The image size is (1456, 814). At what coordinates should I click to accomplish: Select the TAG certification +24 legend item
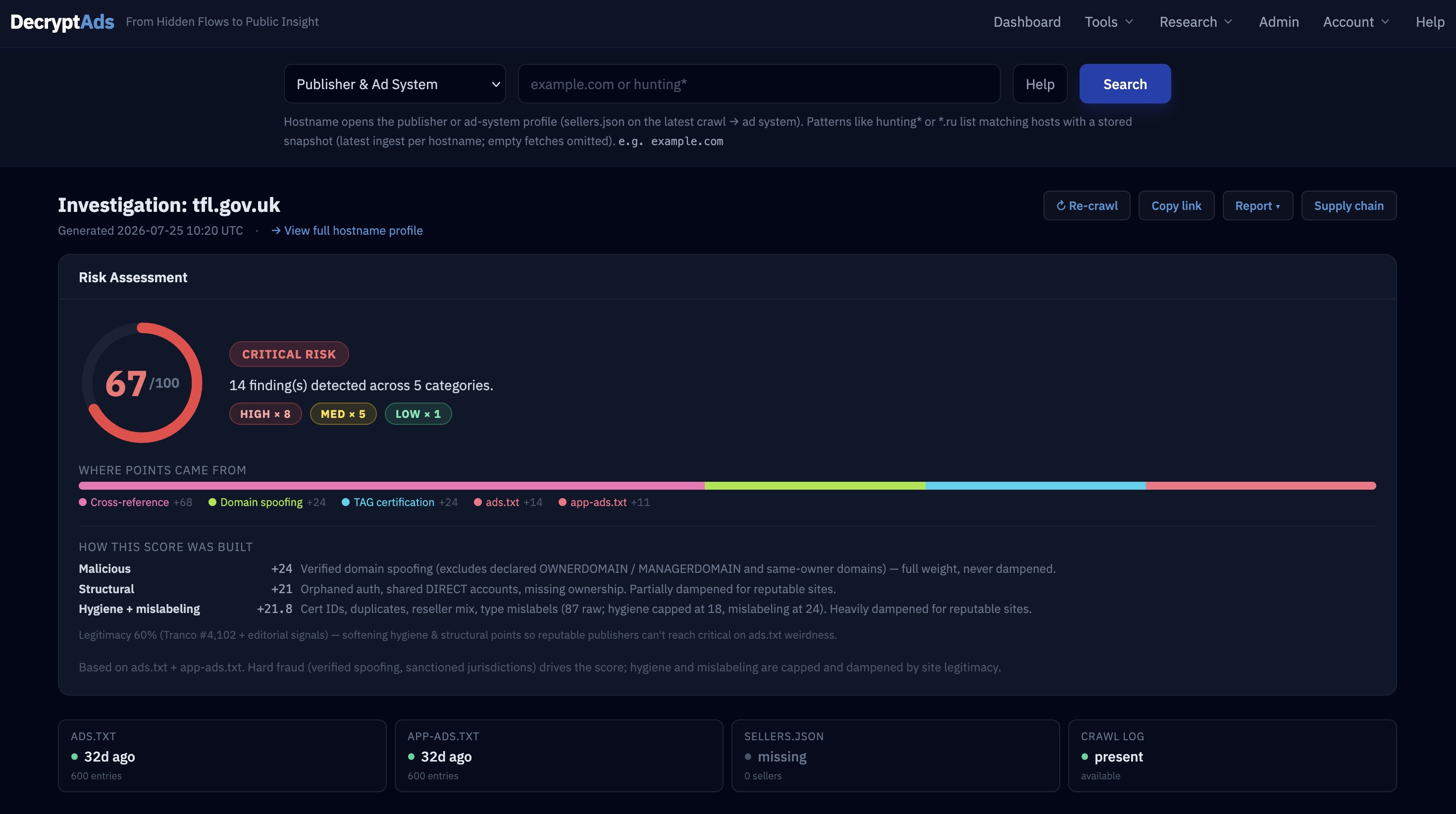point(400,502)
